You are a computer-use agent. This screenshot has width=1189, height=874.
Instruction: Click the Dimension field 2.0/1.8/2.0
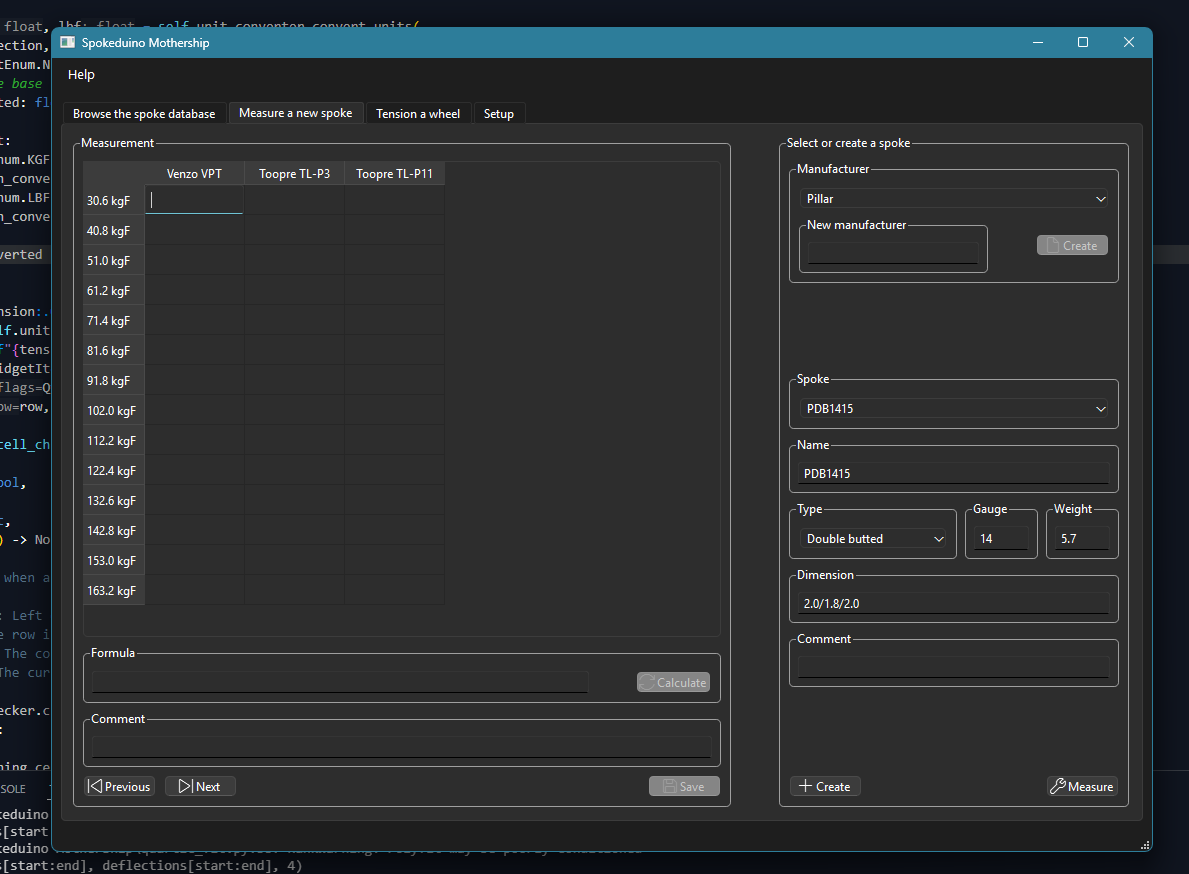point(953,604)
